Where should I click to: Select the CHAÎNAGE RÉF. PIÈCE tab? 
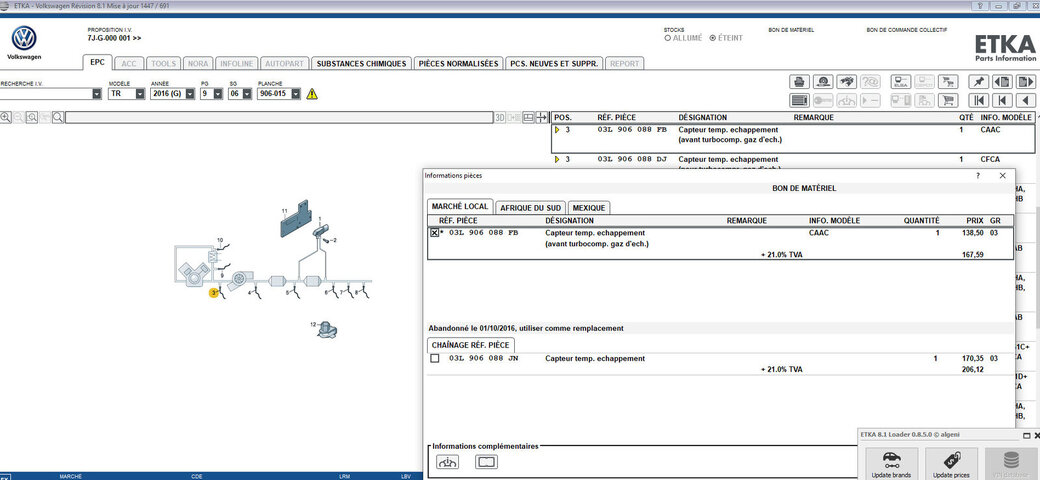[470, 345]
